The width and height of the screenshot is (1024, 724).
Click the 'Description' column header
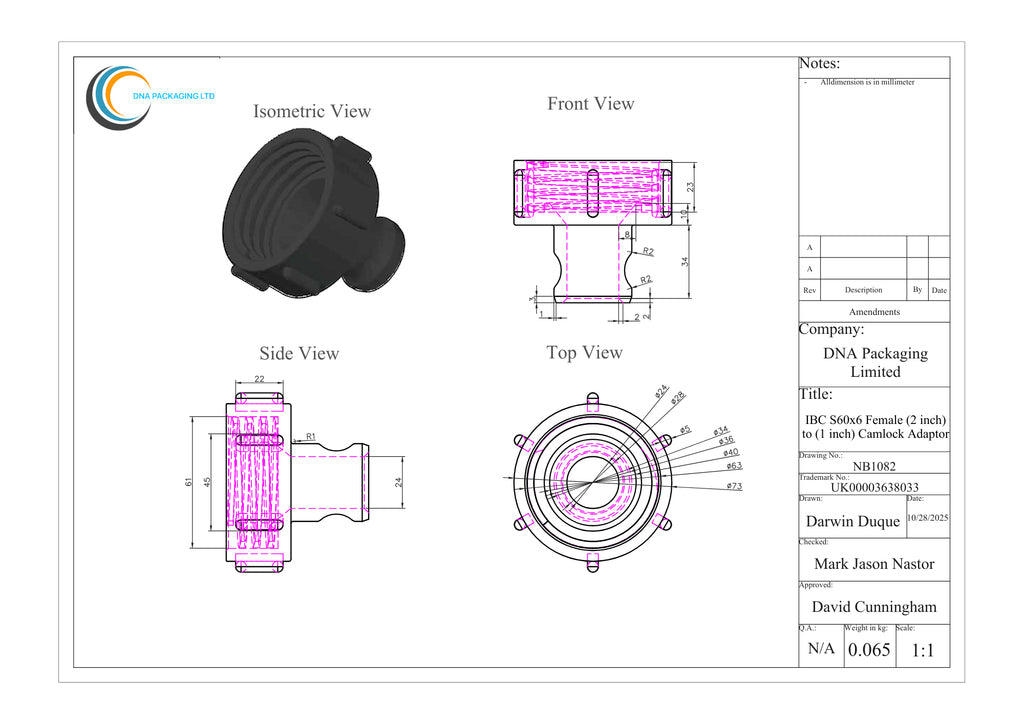point(863,290)
